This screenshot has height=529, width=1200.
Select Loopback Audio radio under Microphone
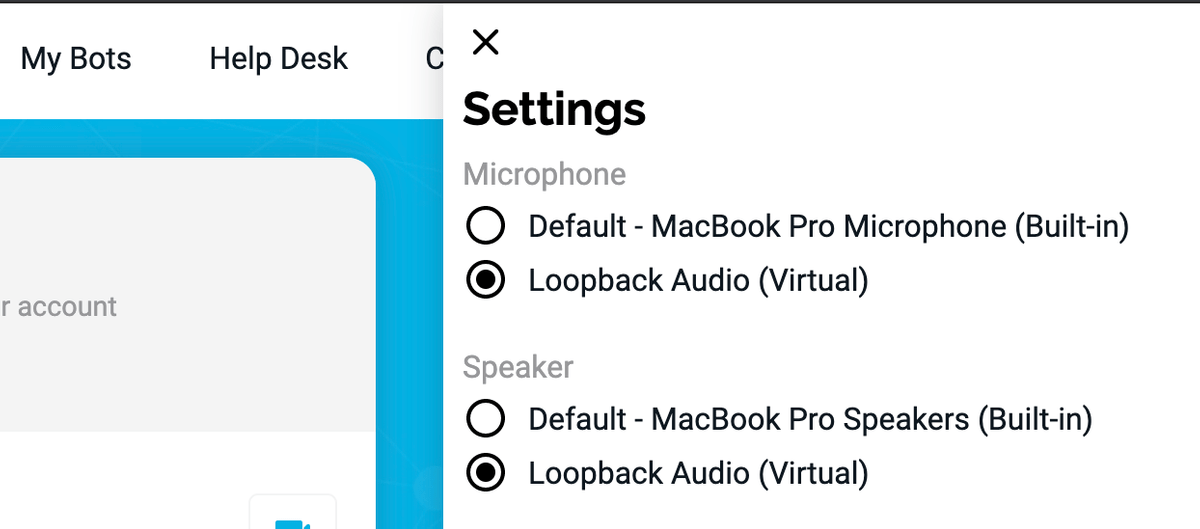[486, 280]
